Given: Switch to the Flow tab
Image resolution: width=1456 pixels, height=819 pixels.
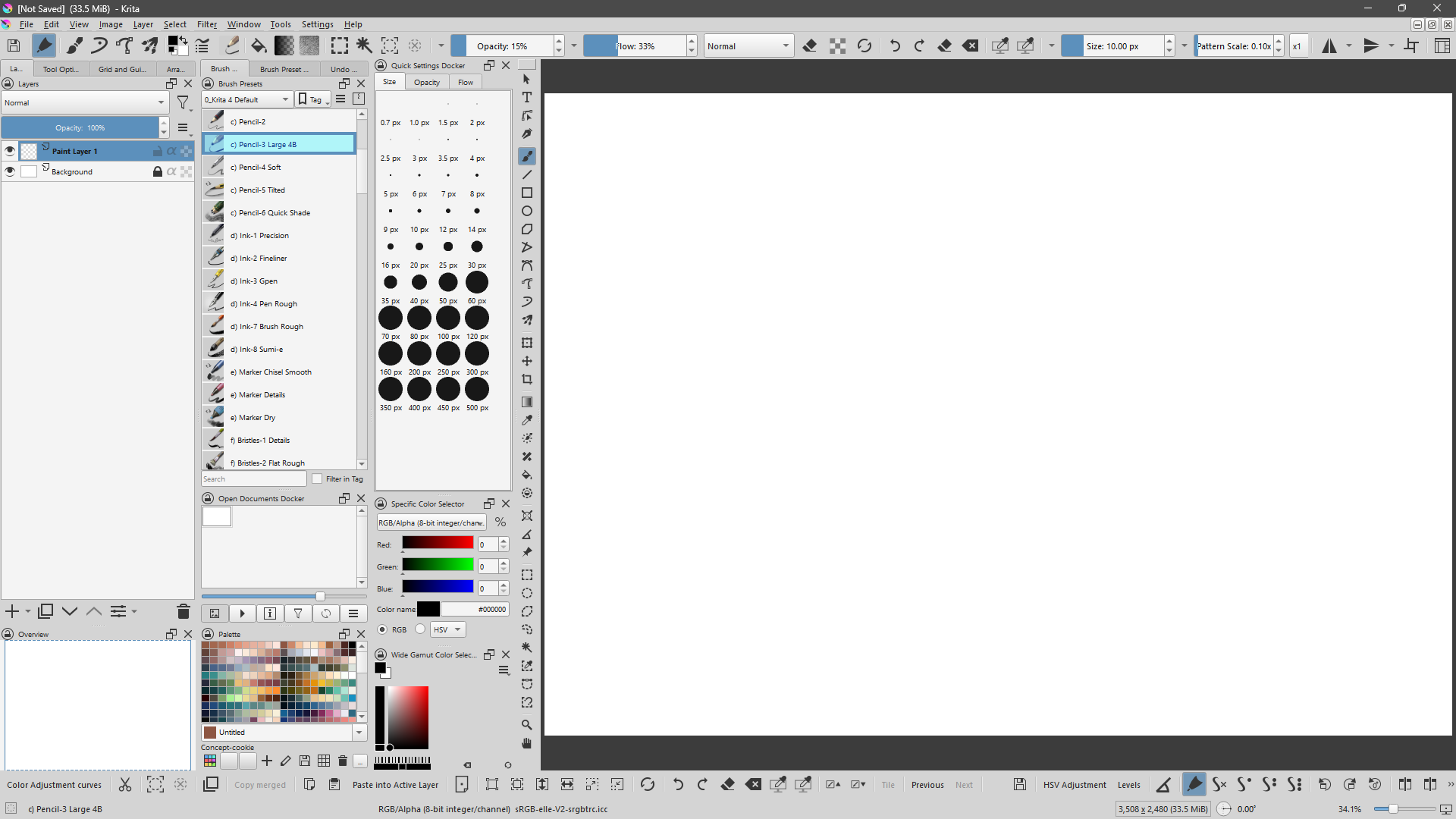Looking at the screenshot, I should (x=466, y=82).
